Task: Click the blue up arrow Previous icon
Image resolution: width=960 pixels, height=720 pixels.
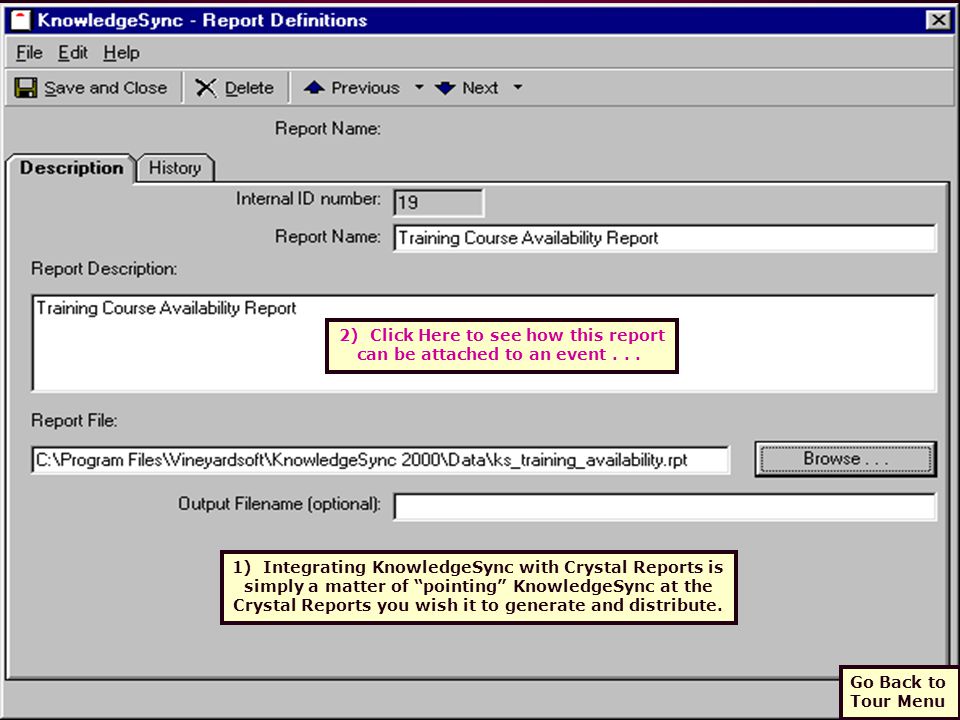Action: (x=314, y=88)
